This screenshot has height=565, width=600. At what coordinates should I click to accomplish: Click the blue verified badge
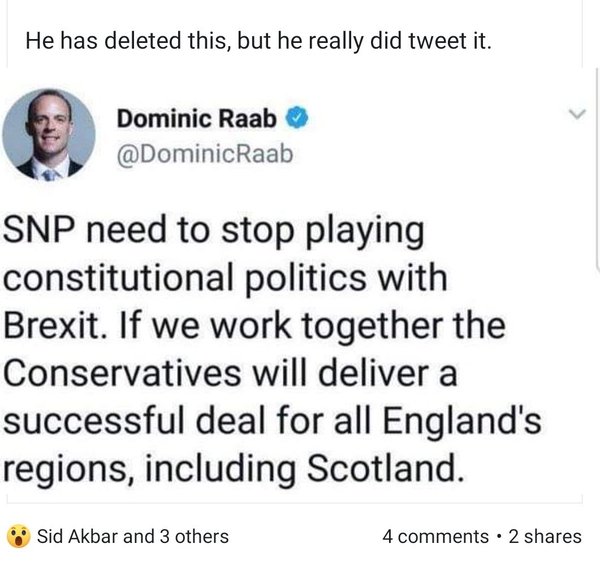point(297,120)
